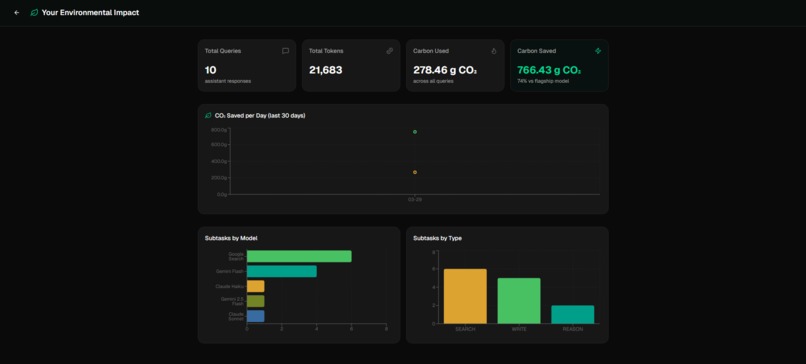Click the 200.0g tick on CO₂ chart
806x364 pixels.
pyautogui.click(x=218, y=178)
